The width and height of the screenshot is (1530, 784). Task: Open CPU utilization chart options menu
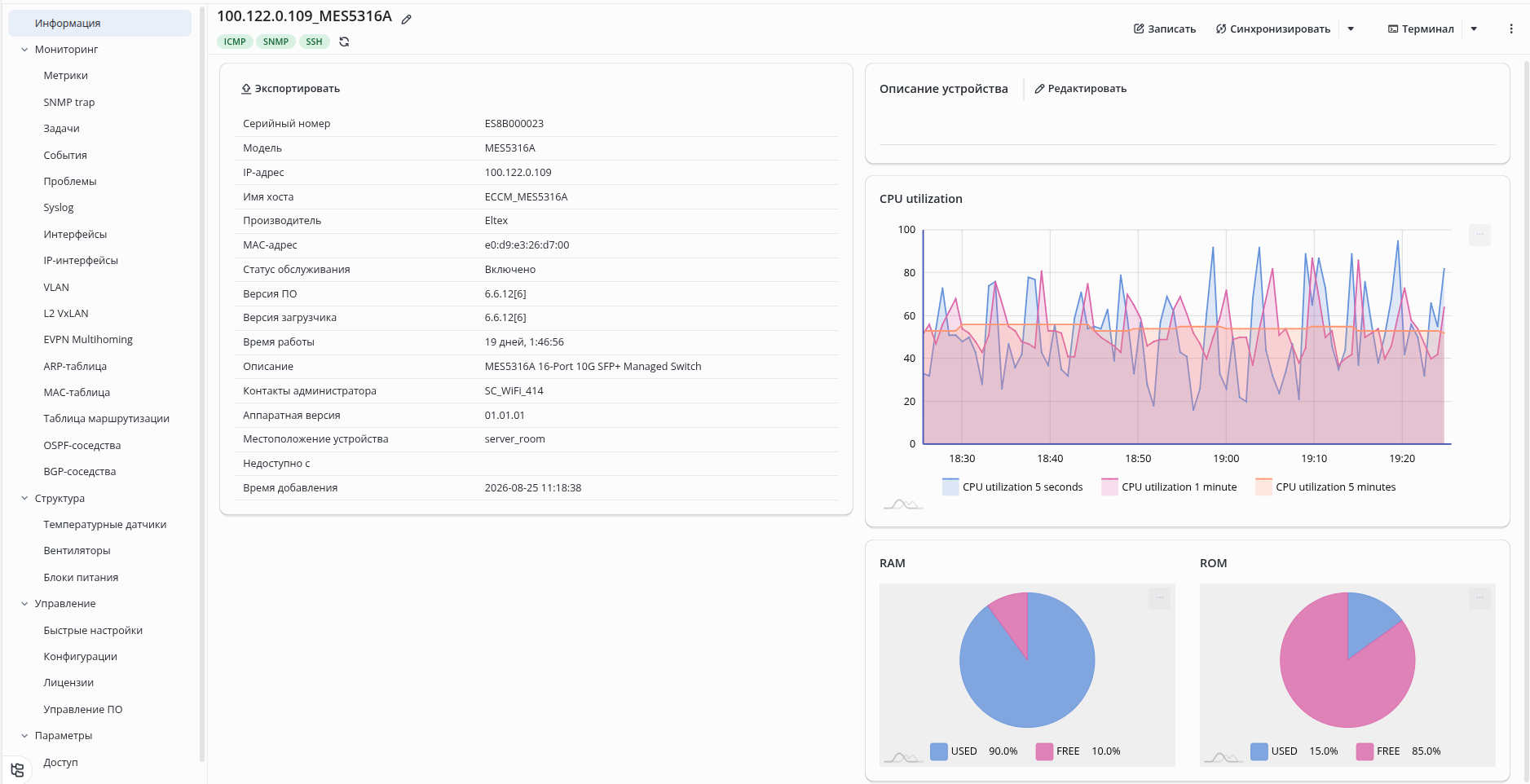(x=1479, y=235)
